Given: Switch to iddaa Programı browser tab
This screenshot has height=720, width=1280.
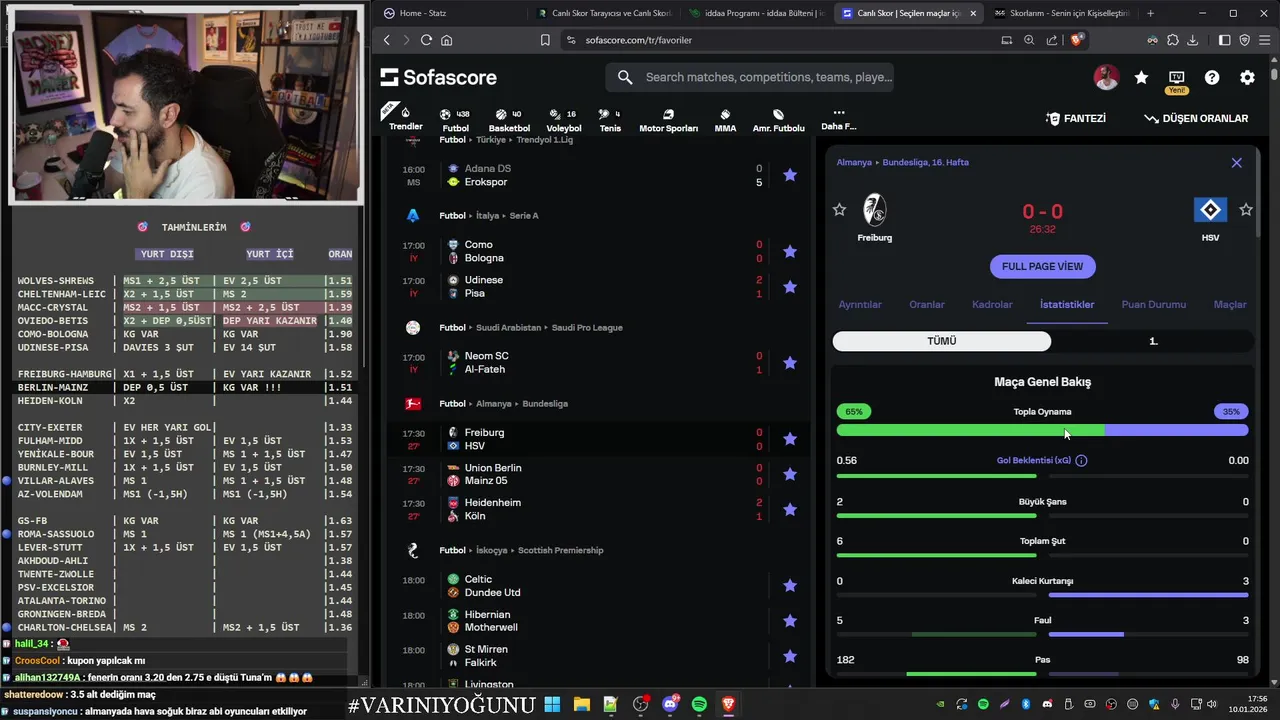Looking at the screenshot, I should (755, 13).
